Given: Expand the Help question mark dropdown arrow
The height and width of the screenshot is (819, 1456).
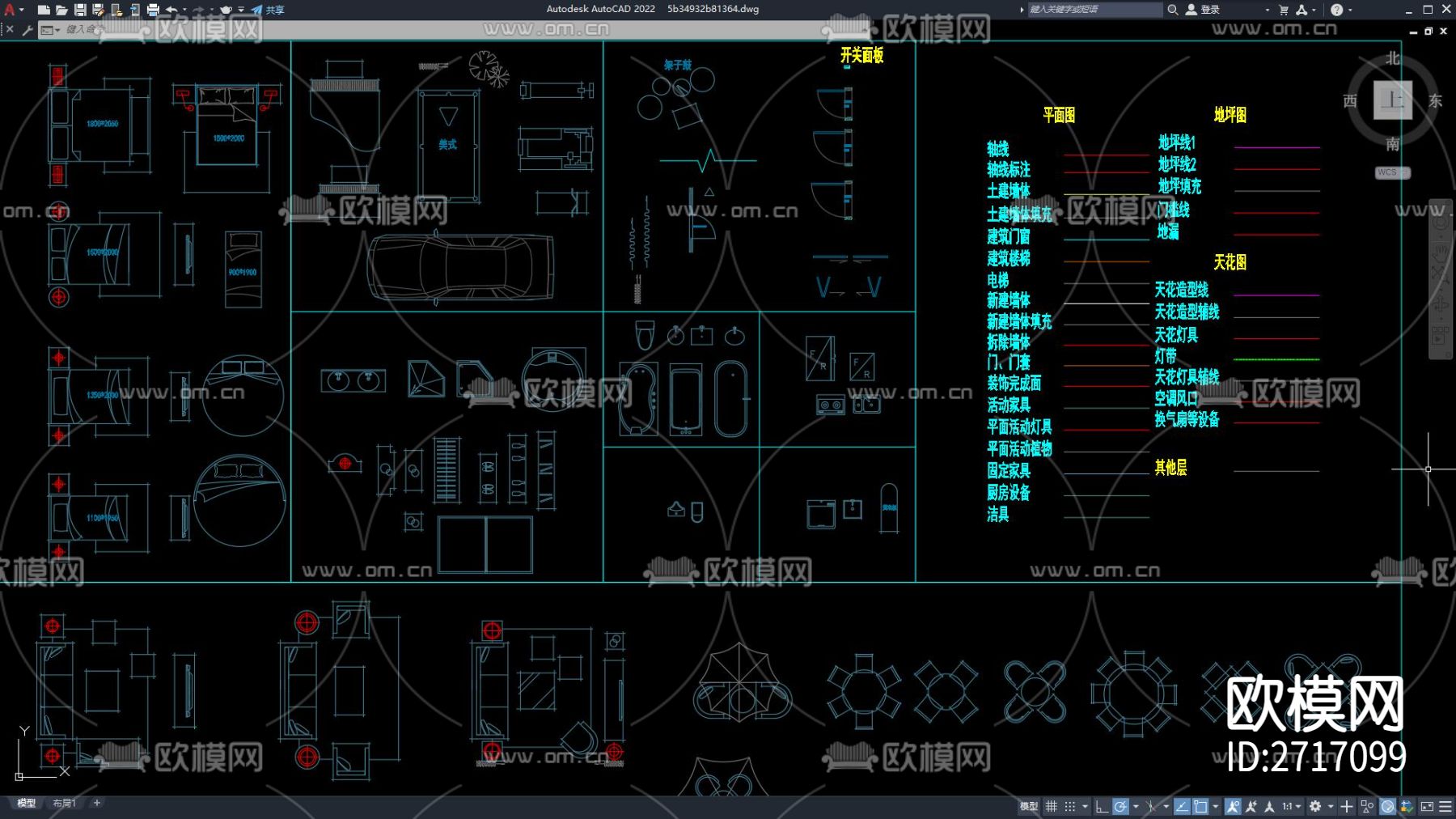Looking at the screenshot, I should click(1350, 10).
